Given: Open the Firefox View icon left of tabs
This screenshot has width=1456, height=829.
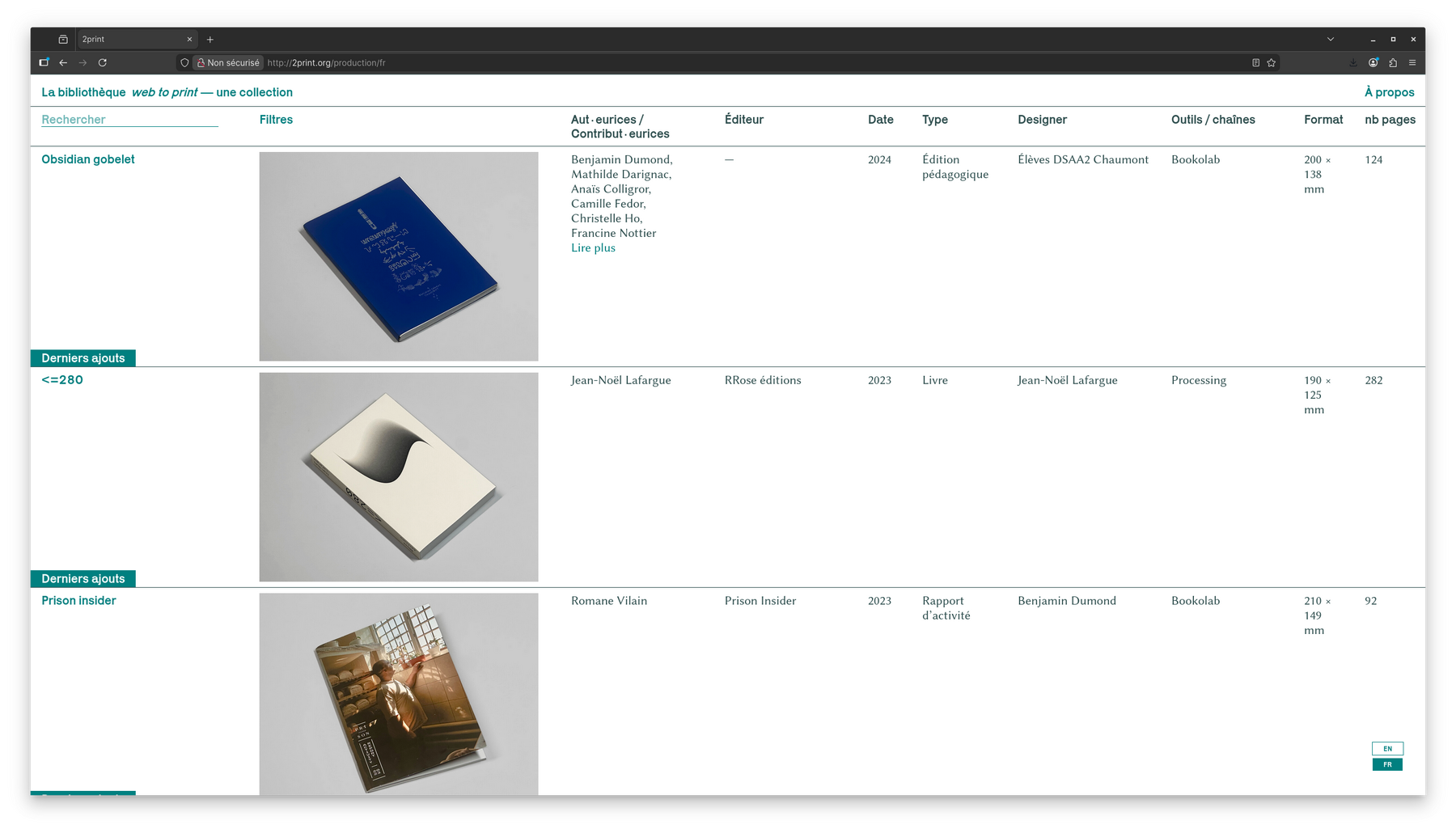Looking at the screenshot, I should [x=63, y=39].
